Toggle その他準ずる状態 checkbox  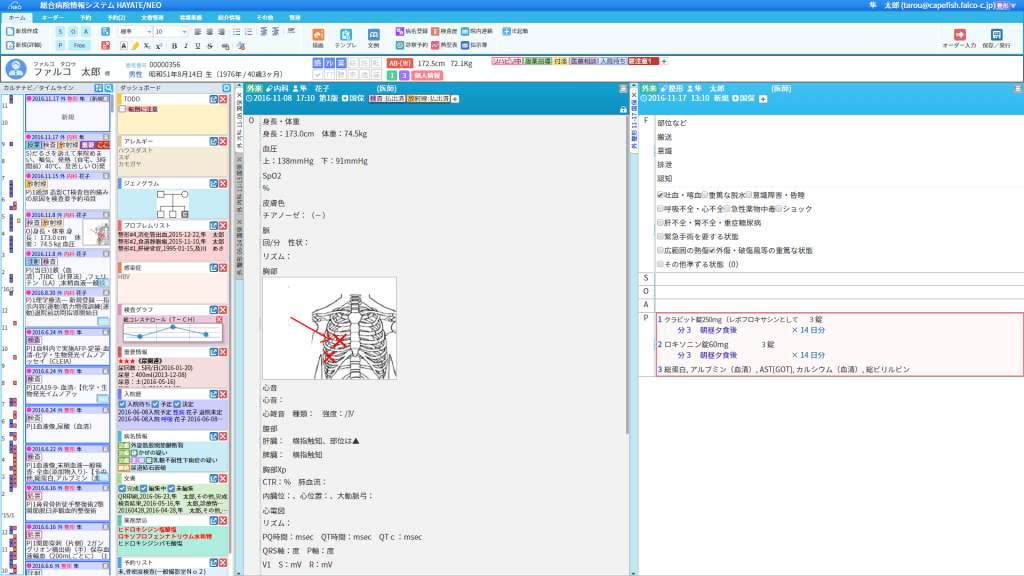coord(660,264)
